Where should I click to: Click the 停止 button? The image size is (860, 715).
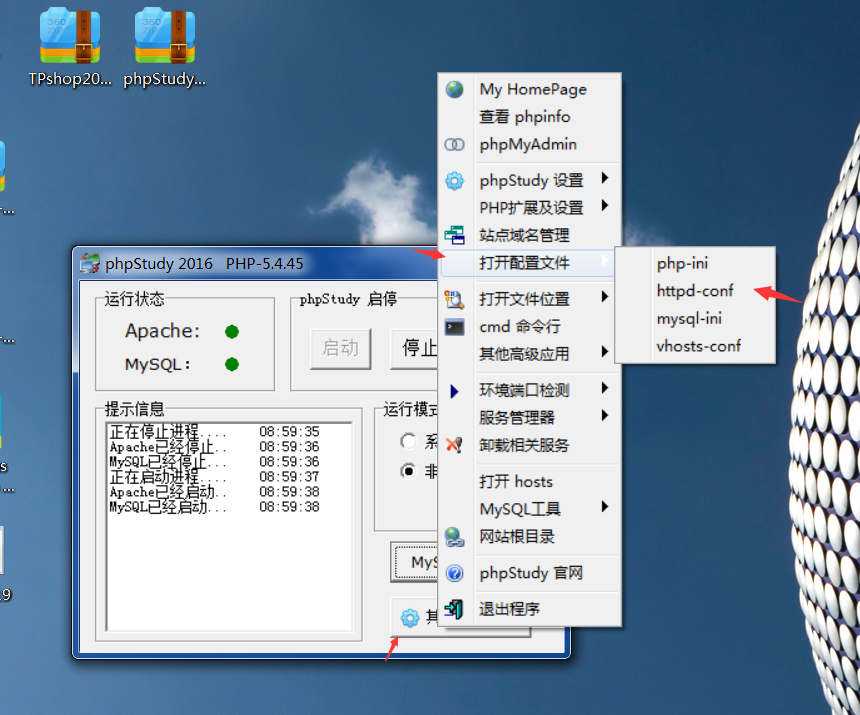pyautogui.click(x=414, y=349)
